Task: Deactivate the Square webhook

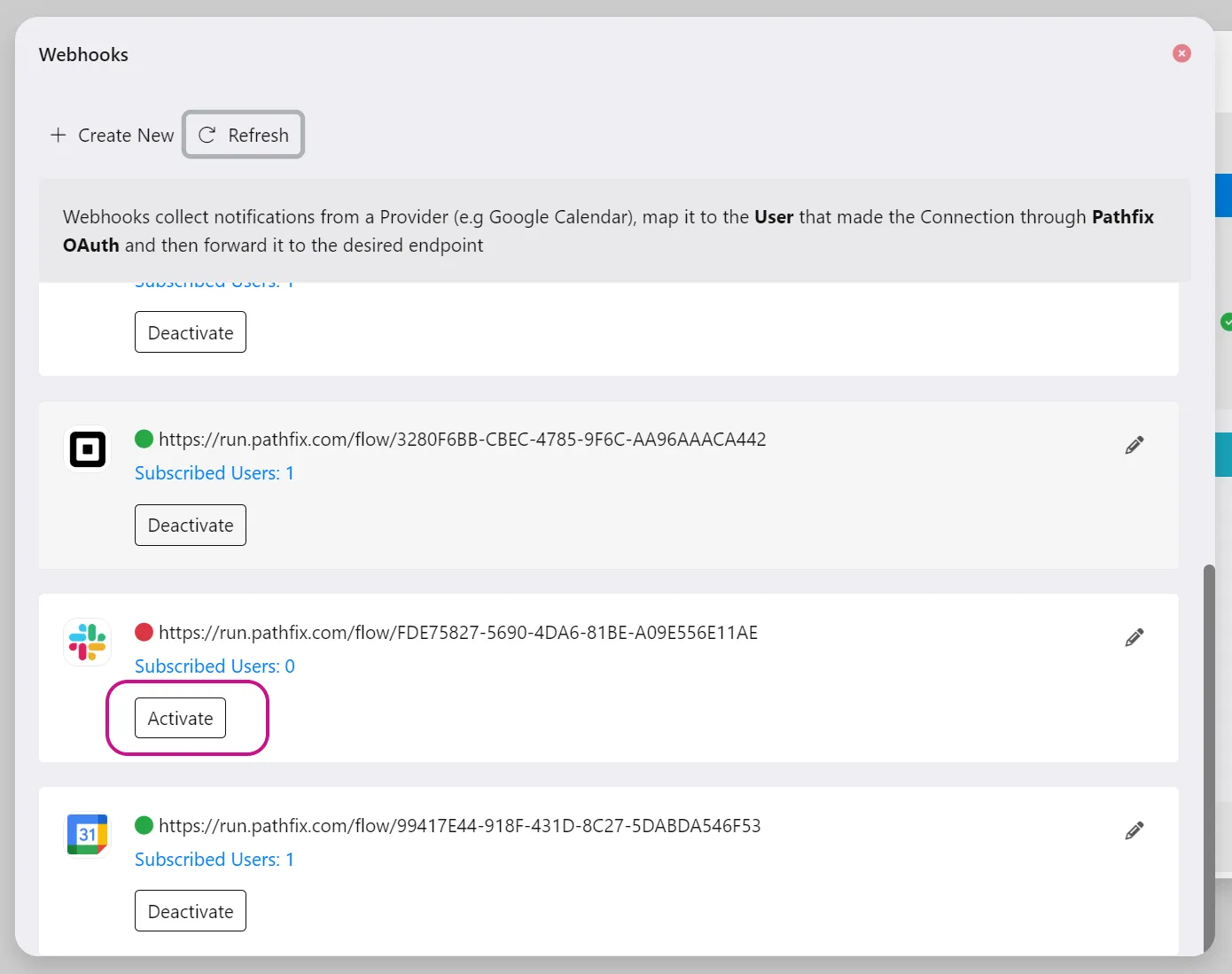Action: 191,525
